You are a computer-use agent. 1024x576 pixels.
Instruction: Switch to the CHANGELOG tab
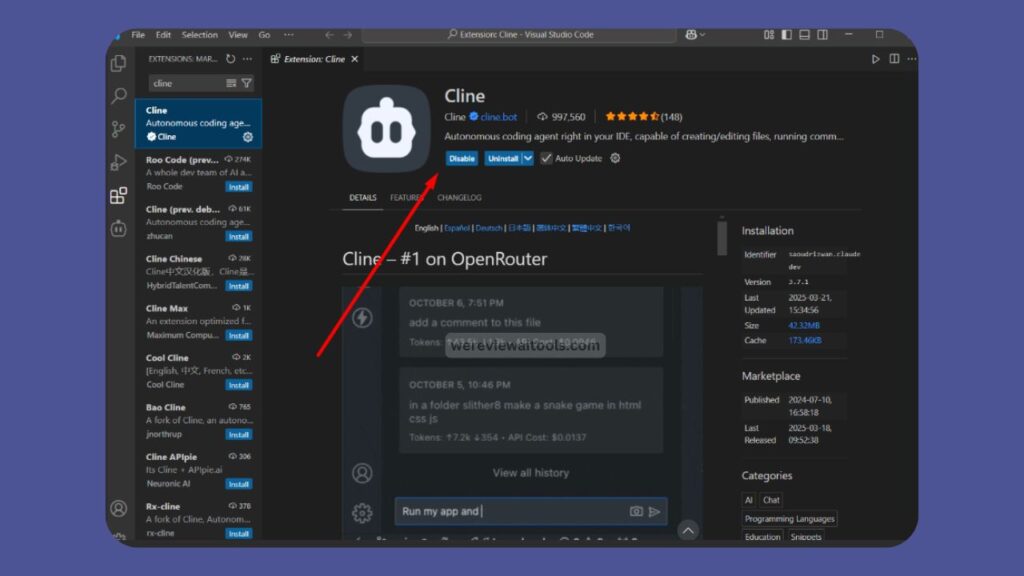[x=459, y=197]
